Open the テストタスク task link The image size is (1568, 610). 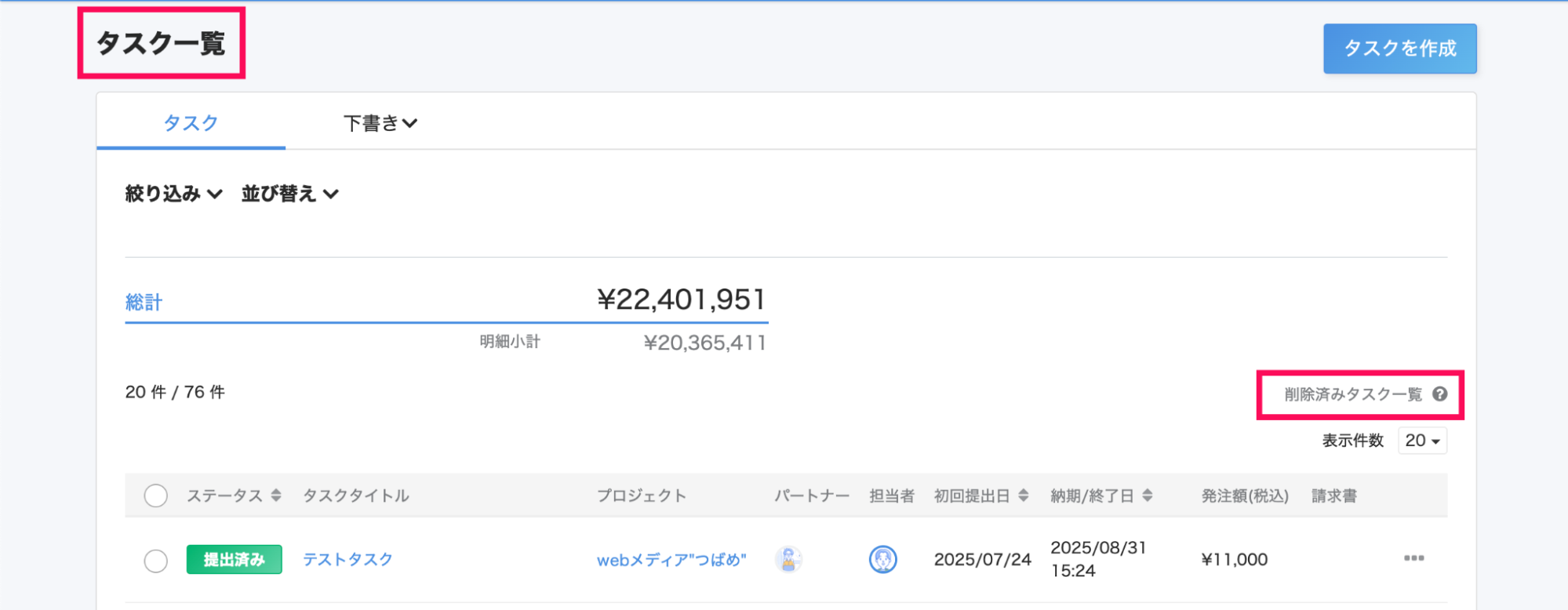pos(347,560)
